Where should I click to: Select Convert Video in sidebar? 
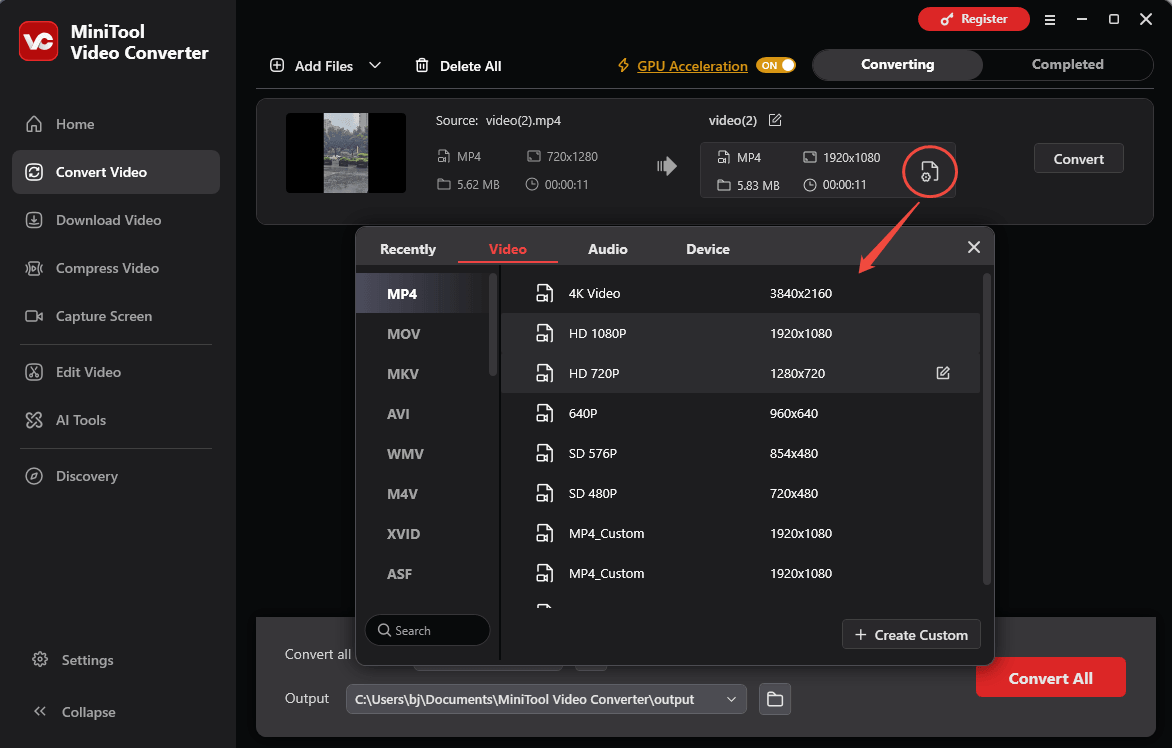pyautogui.click(x=116, y=172)
